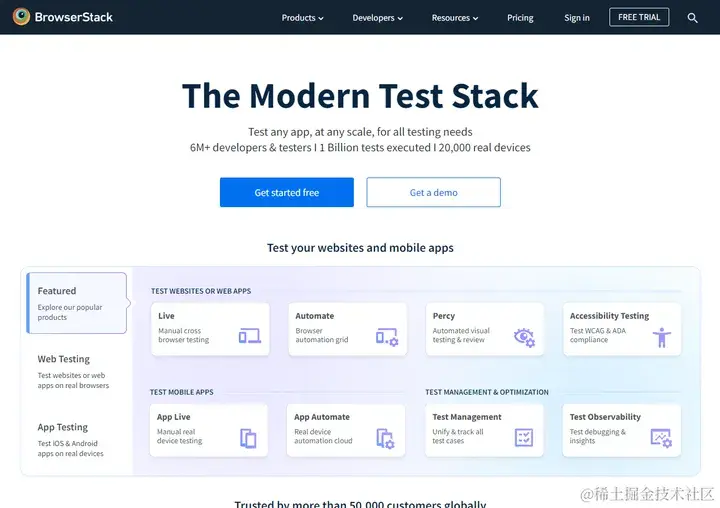Click 'TEST WEBSITES OR WEB APPS' heading

pyautogui.click(x=201, y=291)
